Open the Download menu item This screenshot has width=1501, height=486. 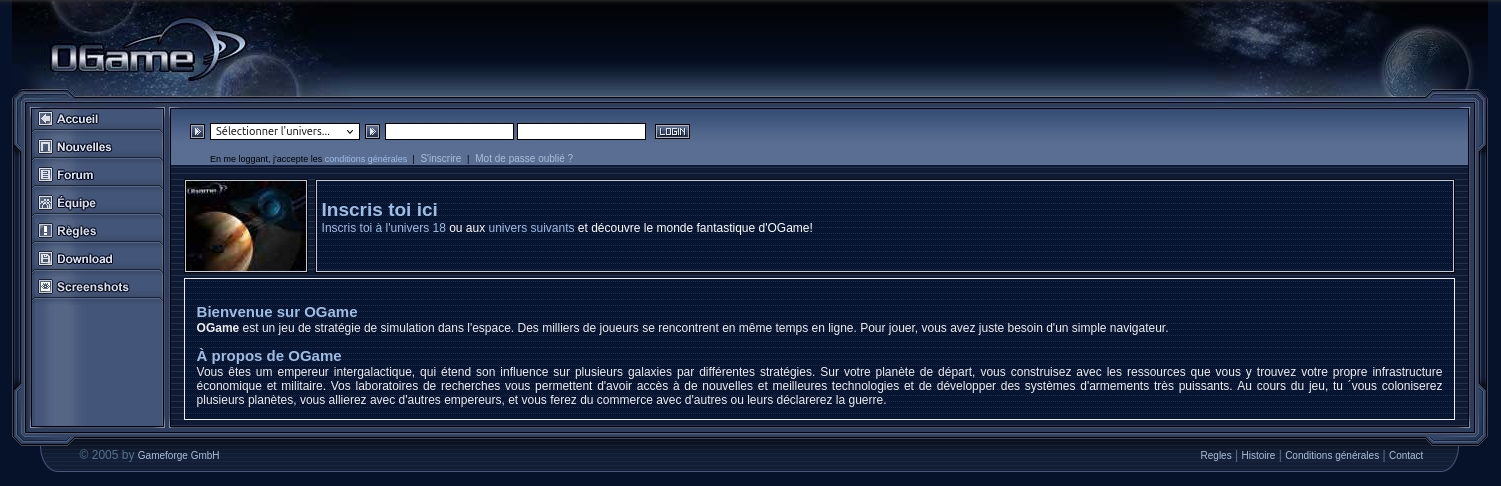[97, 259]
